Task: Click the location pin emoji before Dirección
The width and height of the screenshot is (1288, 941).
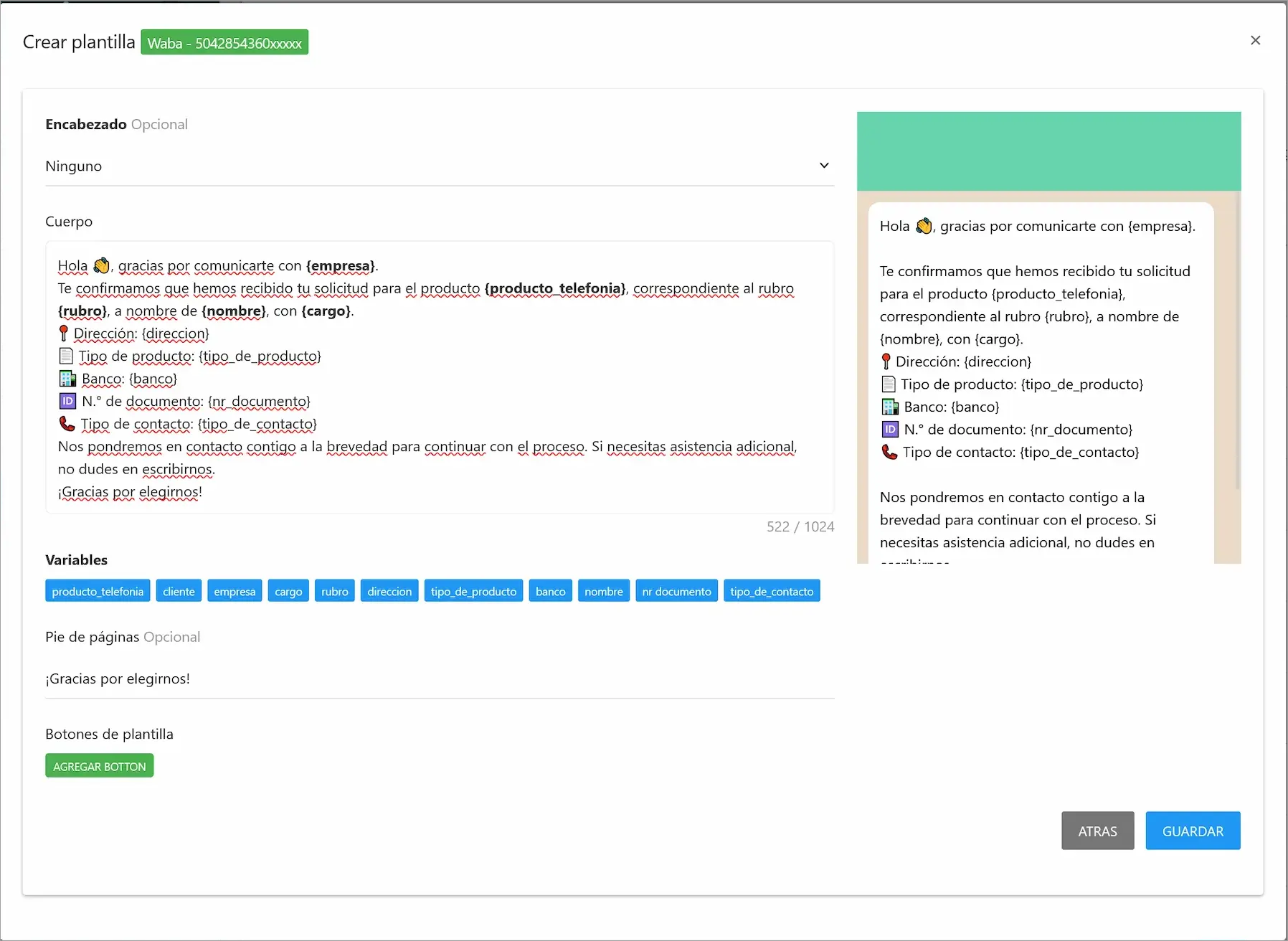Action: point(63,333)
